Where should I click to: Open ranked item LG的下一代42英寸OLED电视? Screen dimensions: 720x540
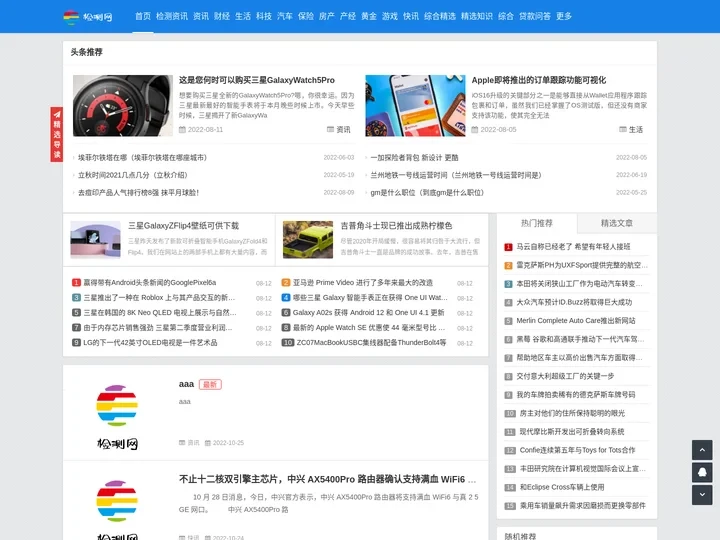150,343
